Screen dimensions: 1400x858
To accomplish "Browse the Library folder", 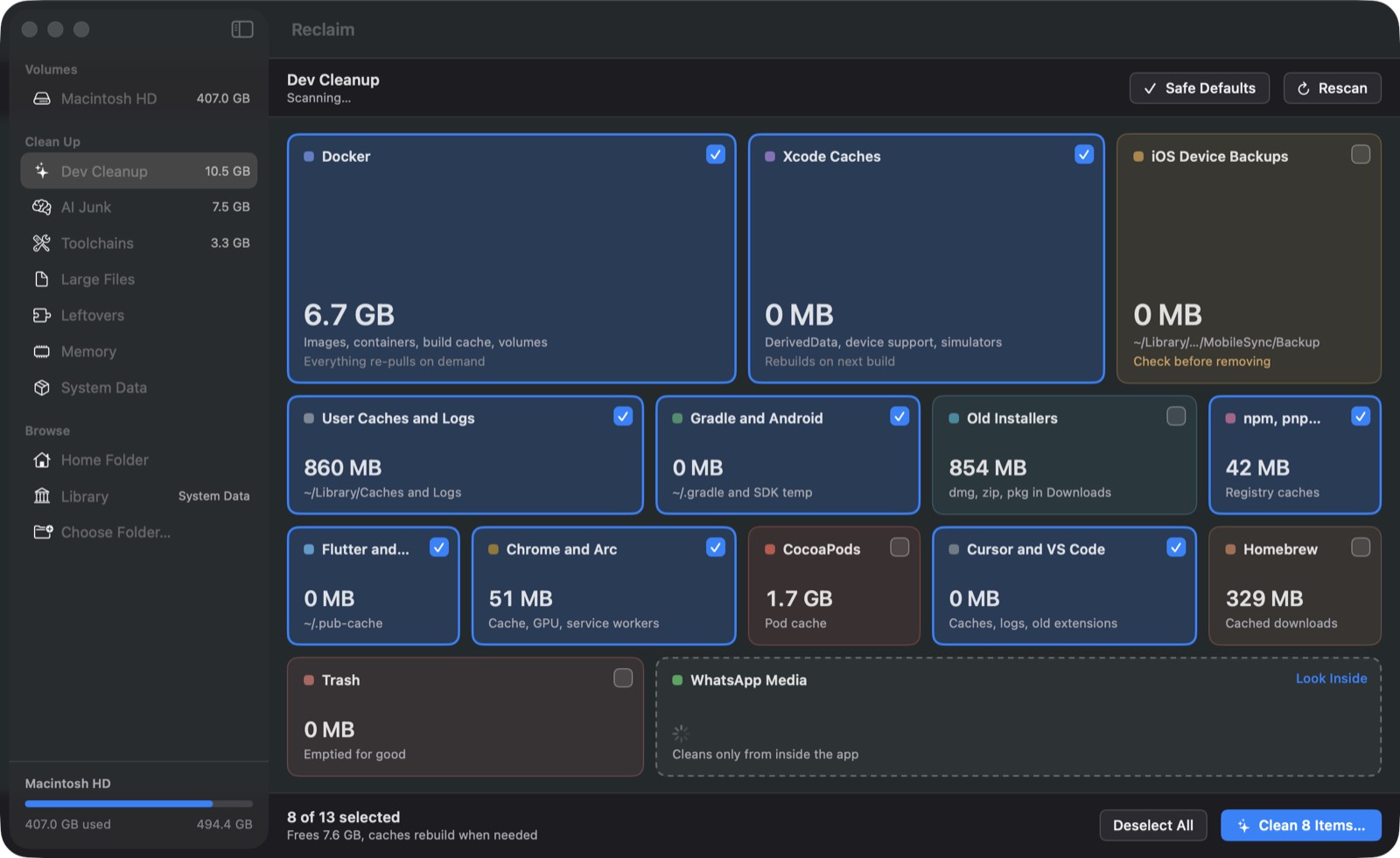I will [139, 496].
